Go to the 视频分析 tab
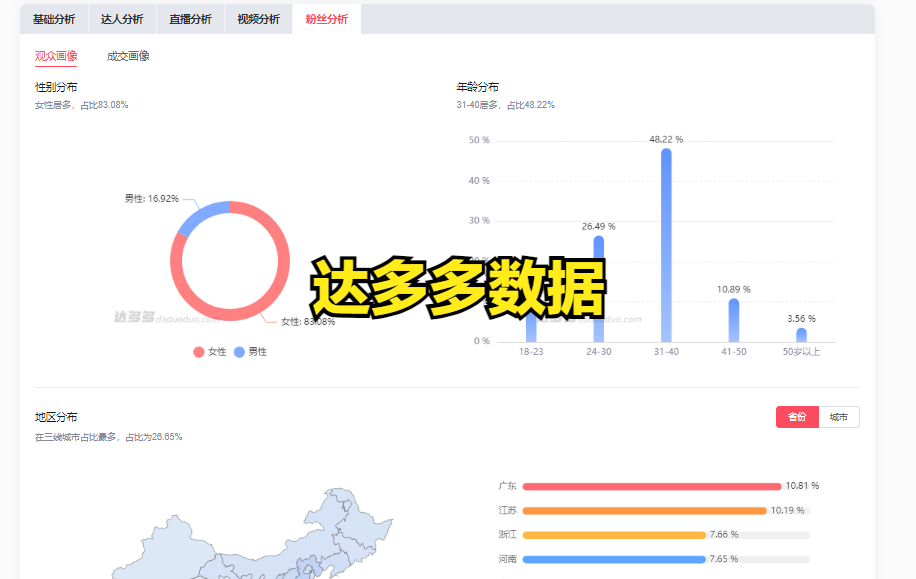916x579 pixels. 258,19
